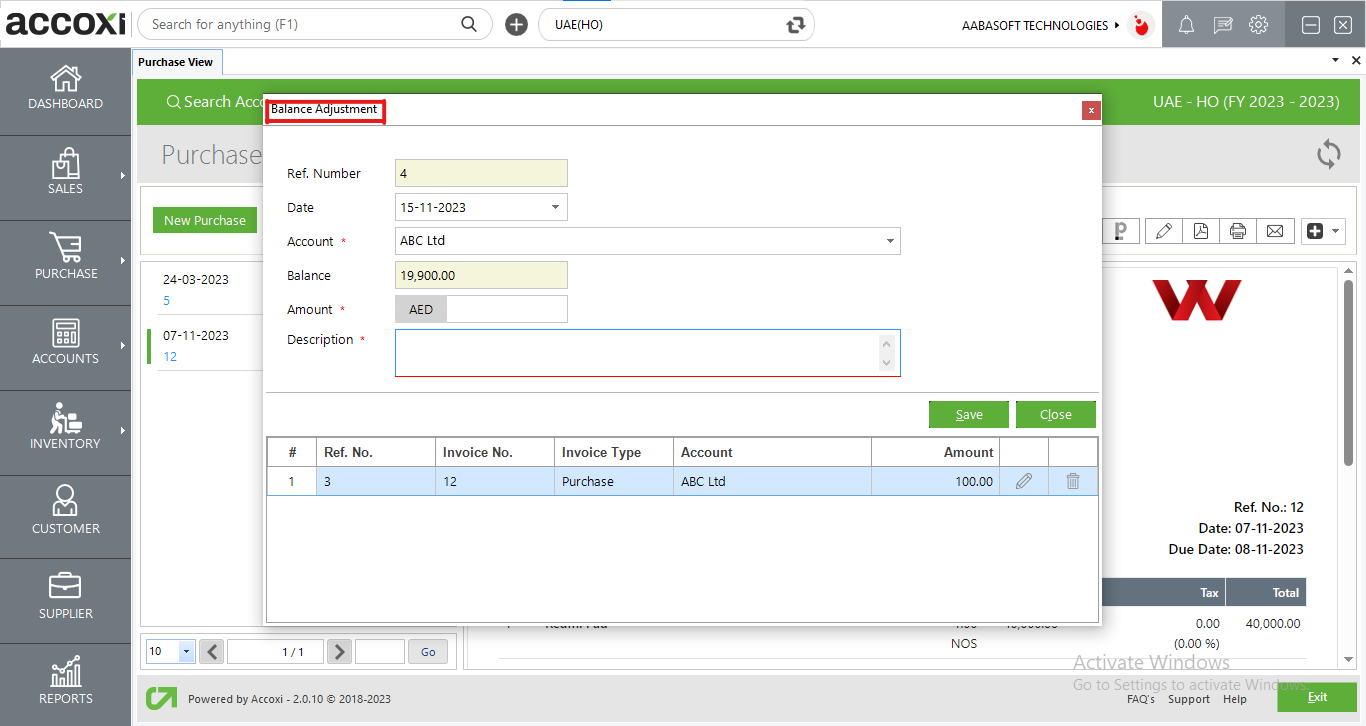This screenshot has width=1366, height=726.
Task: Delete the adjustment row using trash icon
Action: pos(1072,481)
